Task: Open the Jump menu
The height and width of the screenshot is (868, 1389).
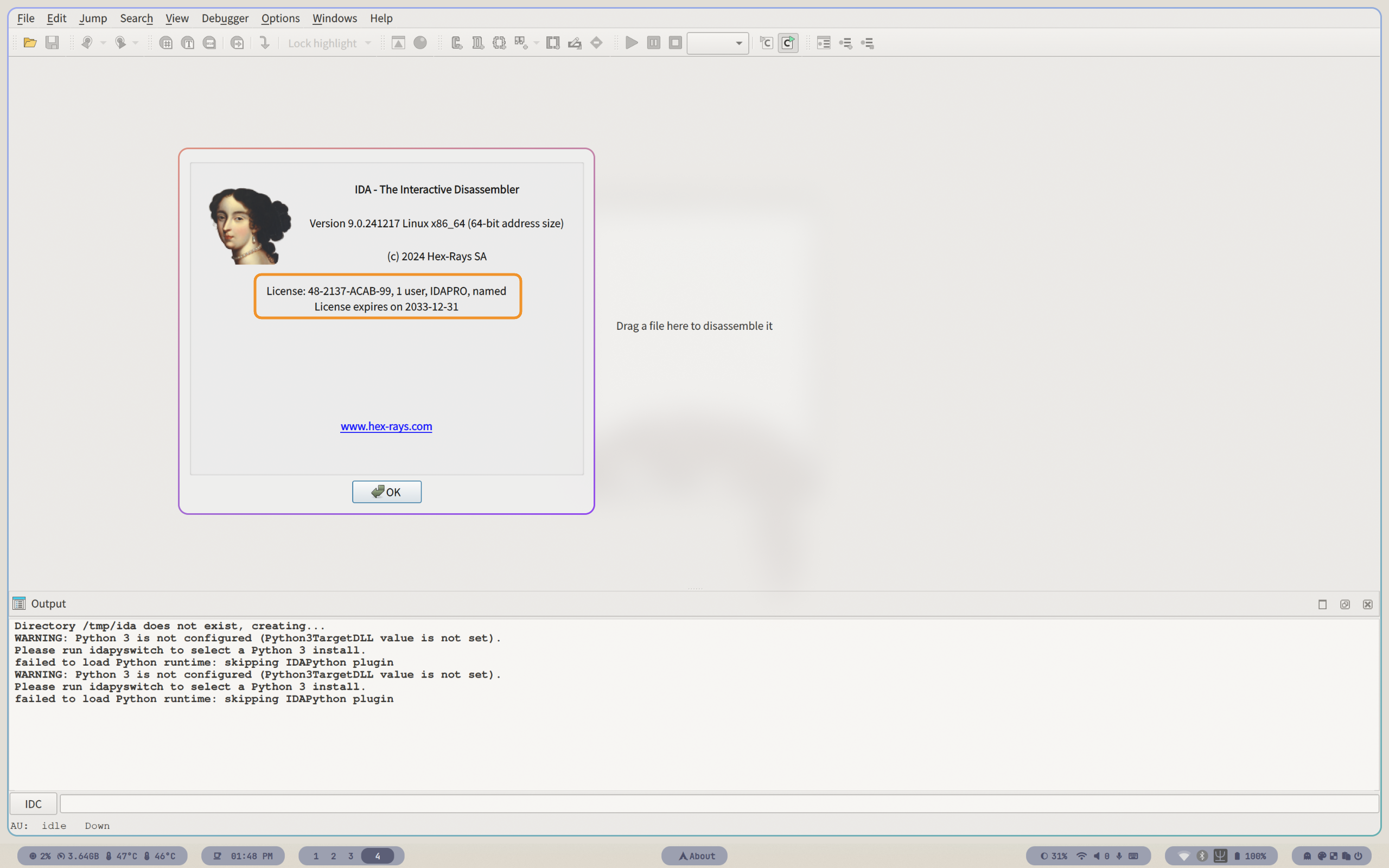Action: pyautogui.click(x=93, y=18)
